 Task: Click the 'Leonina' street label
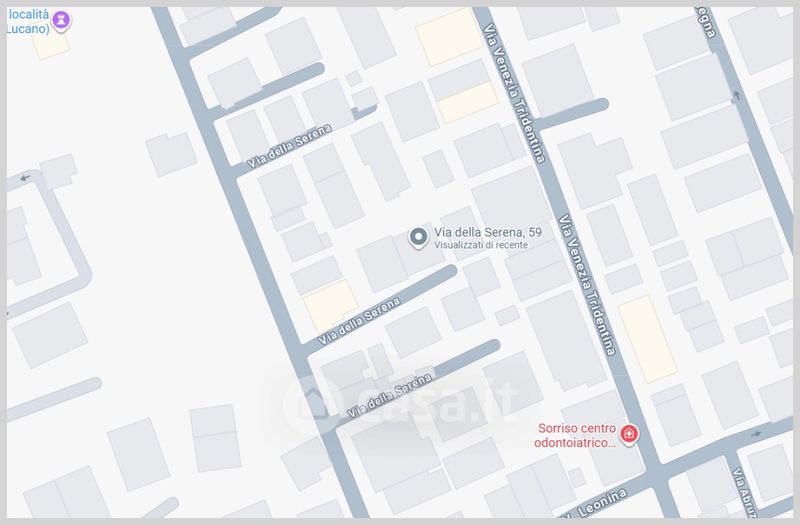(x=601, y=503)
